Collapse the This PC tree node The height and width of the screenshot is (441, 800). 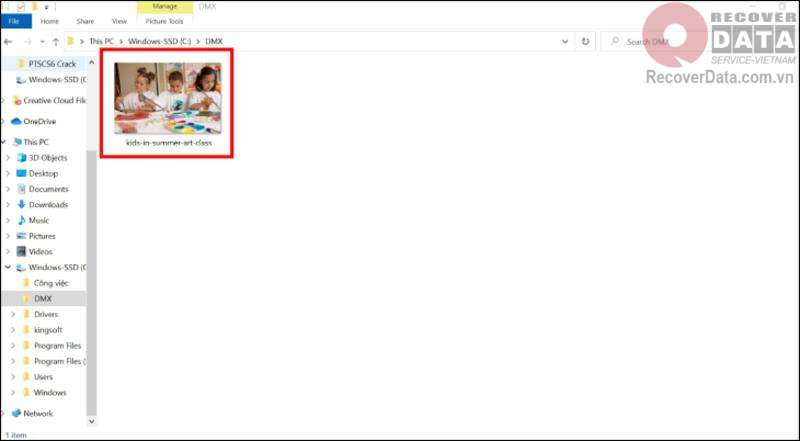[4, 142]
